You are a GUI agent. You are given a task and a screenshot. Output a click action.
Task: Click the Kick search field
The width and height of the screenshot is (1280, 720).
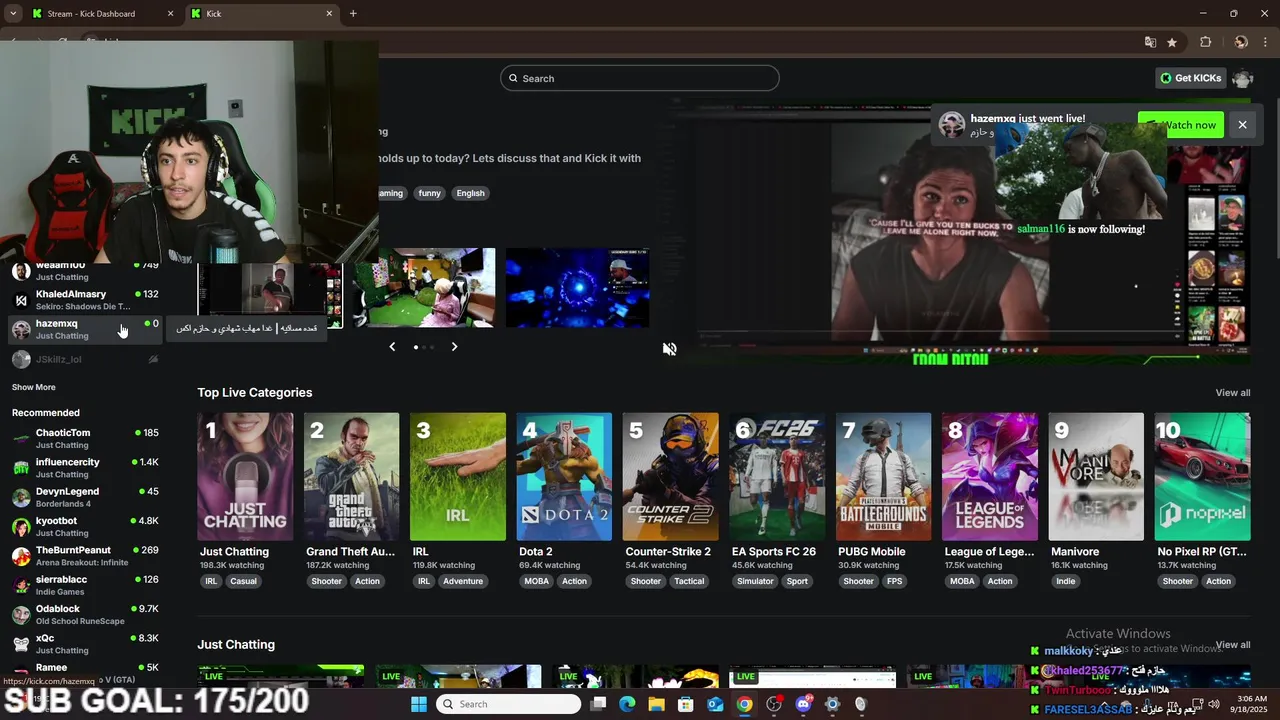pyautogui.click(x=640, y=78)
